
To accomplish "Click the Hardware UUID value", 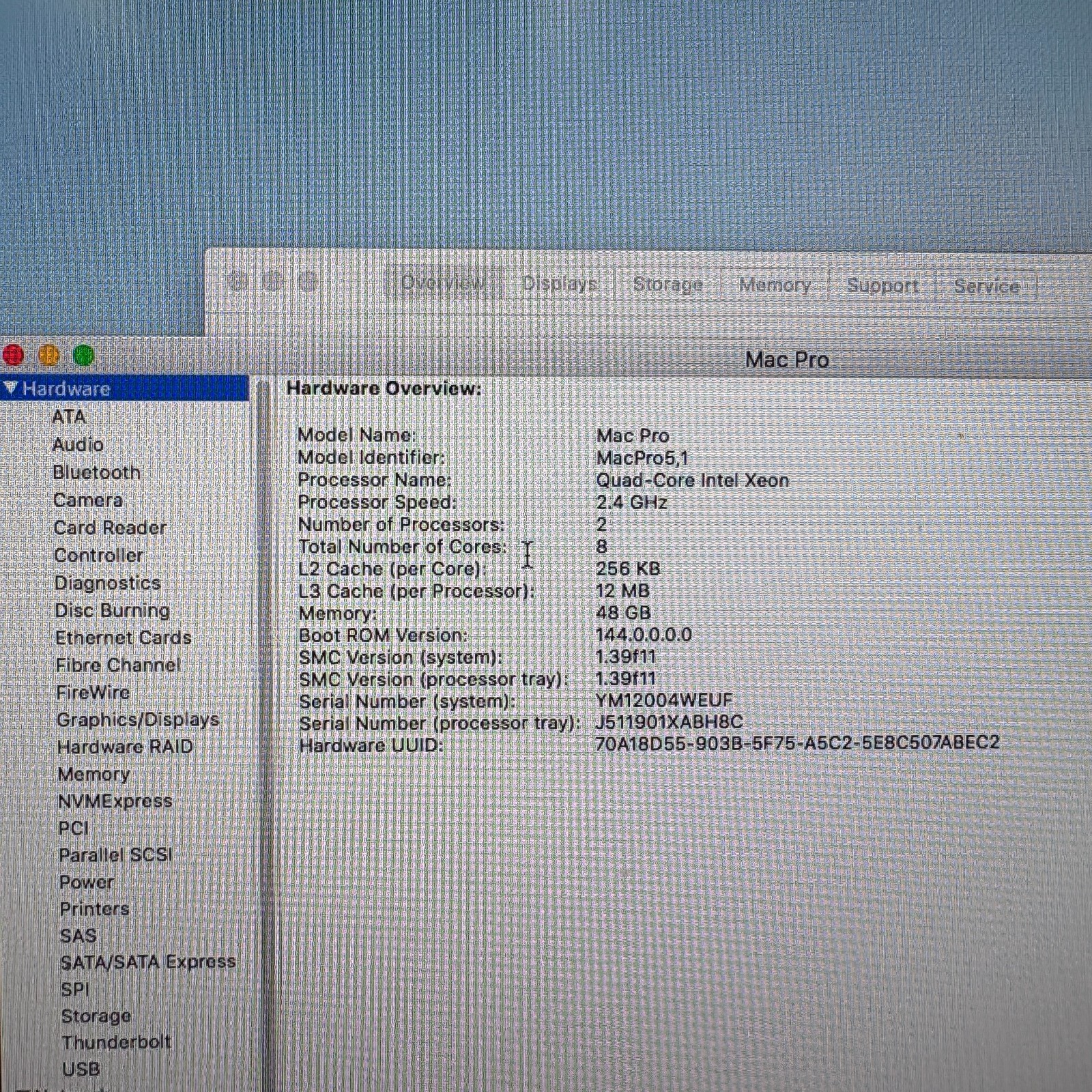I will (797, 743).
